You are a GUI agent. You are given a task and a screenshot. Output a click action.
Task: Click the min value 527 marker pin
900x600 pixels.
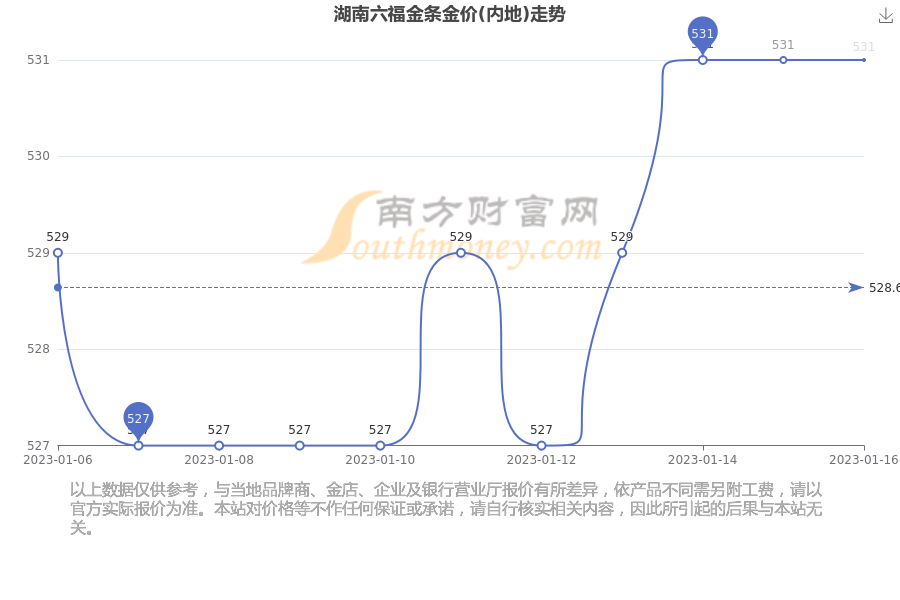click(x=138, y=420)
